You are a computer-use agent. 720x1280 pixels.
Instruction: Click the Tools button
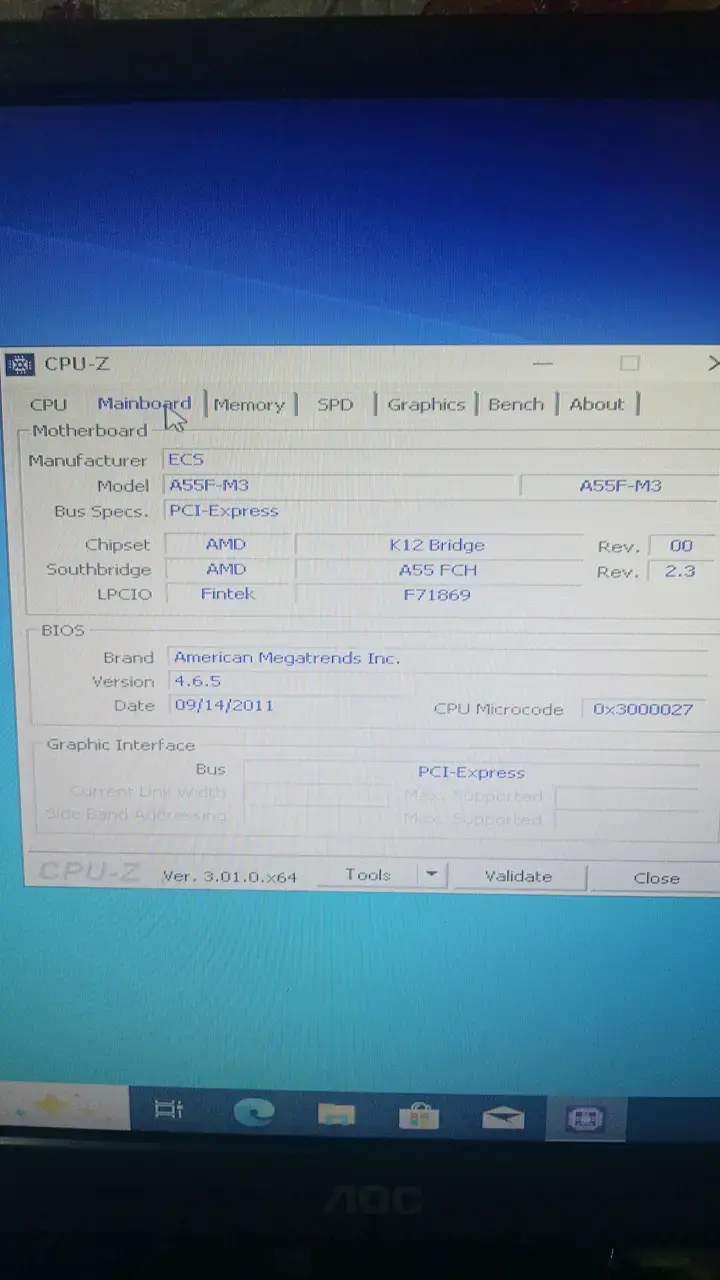(x=367, y=875)
